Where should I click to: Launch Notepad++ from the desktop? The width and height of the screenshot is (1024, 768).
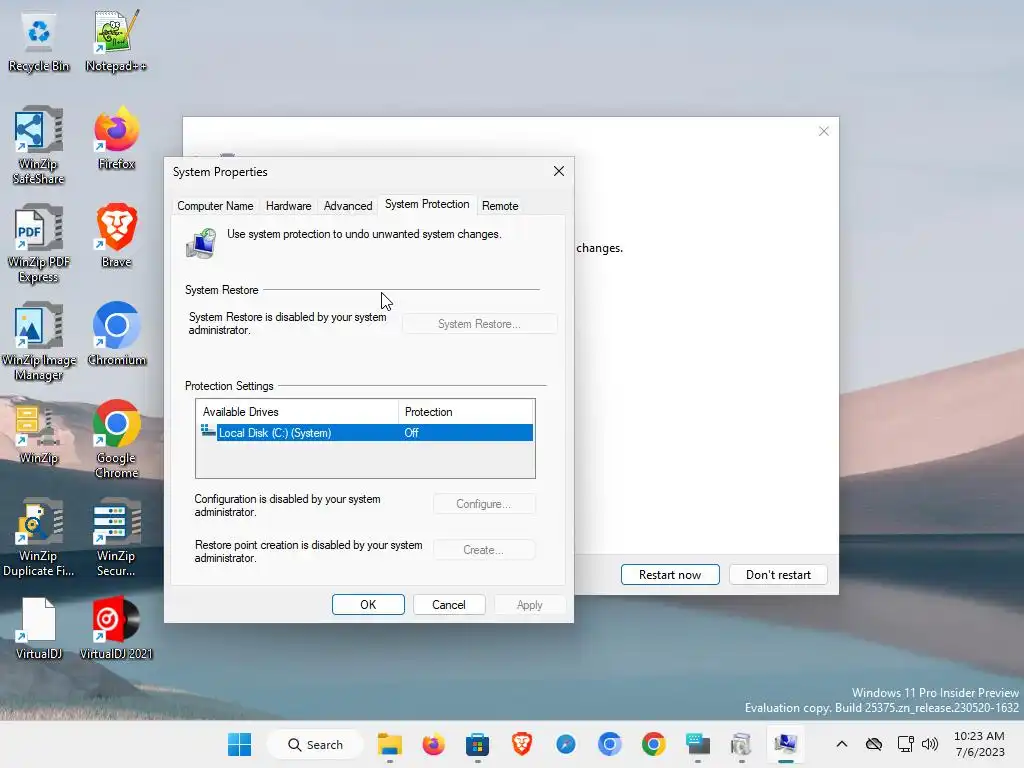click(x=116, y=40)
